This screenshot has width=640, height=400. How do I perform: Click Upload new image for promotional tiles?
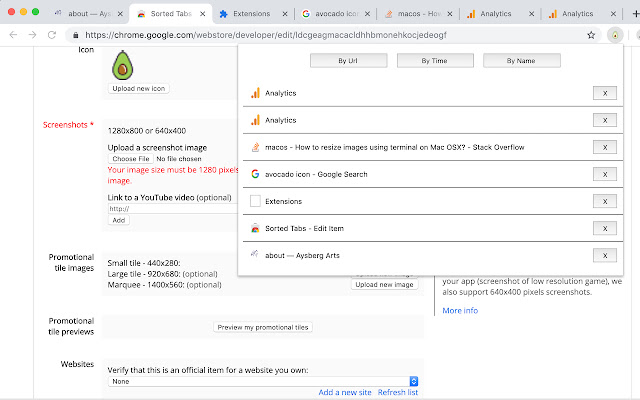coord(384,284)
